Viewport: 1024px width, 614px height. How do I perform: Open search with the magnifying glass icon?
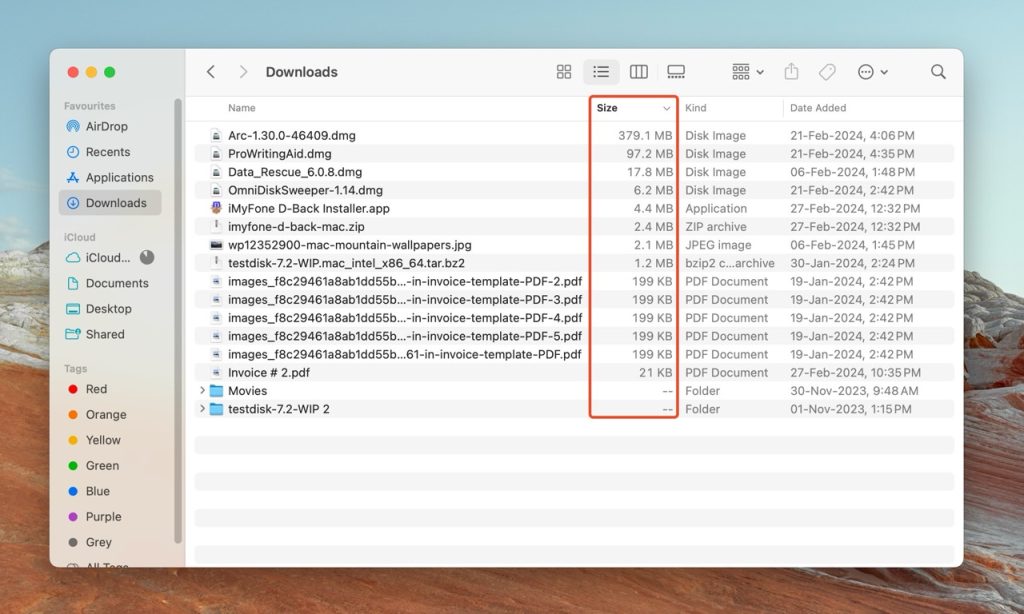pyautogui.click(x=938, y=71)
